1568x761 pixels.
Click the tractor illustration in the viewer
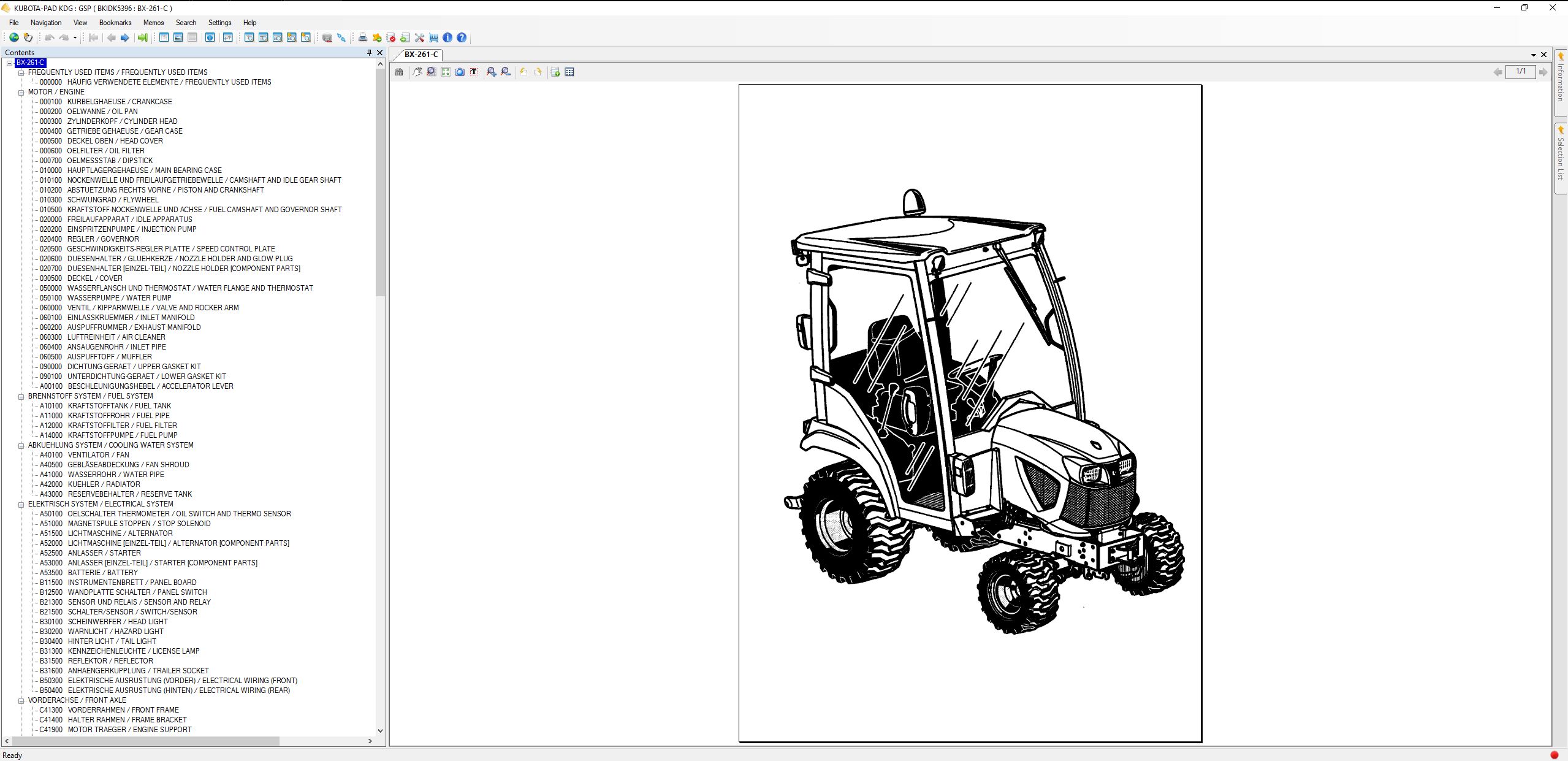pyautogui.click(x=984, y=411)
